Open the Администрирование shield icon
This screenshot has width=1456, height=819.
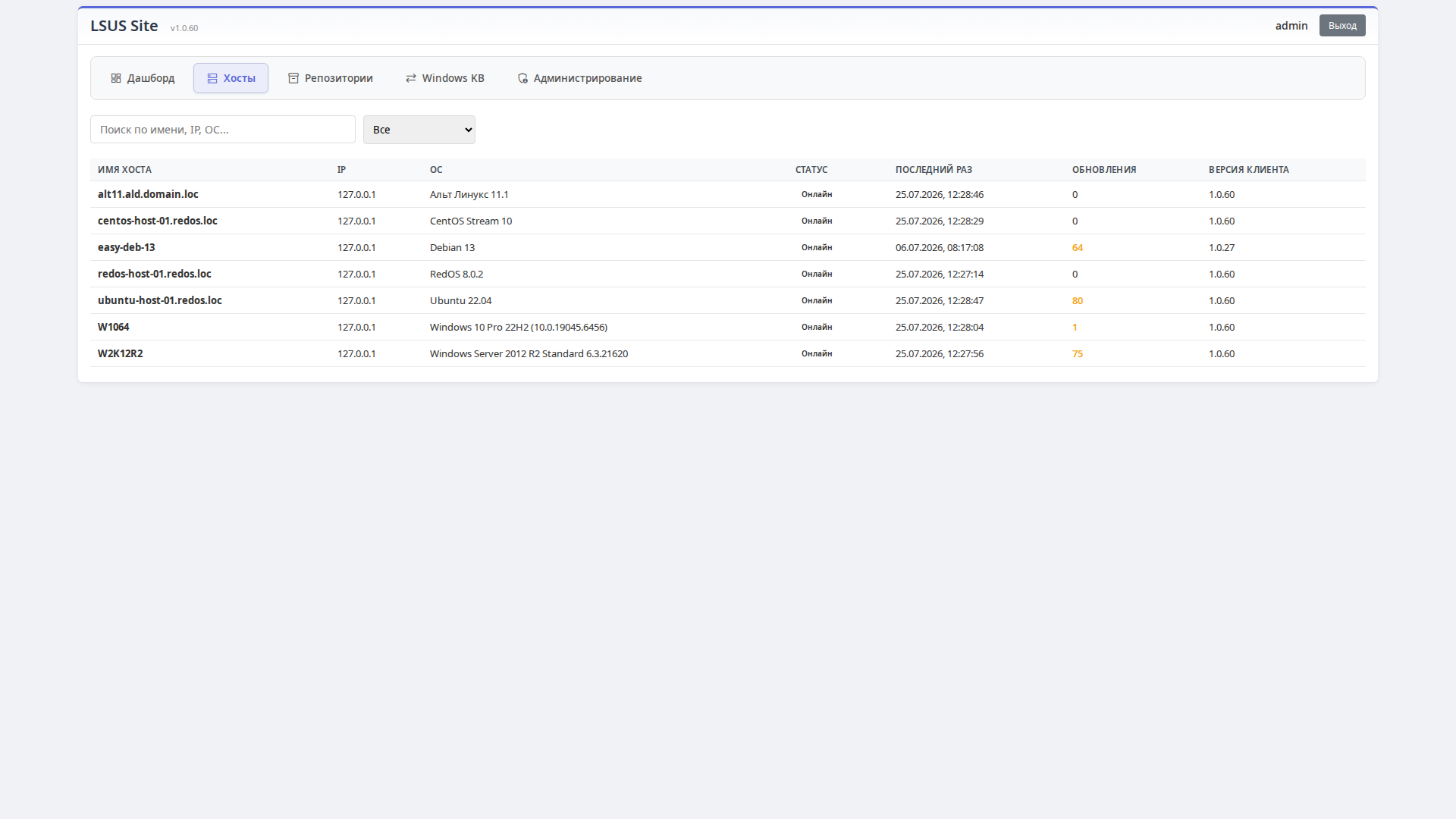(522, 78)
